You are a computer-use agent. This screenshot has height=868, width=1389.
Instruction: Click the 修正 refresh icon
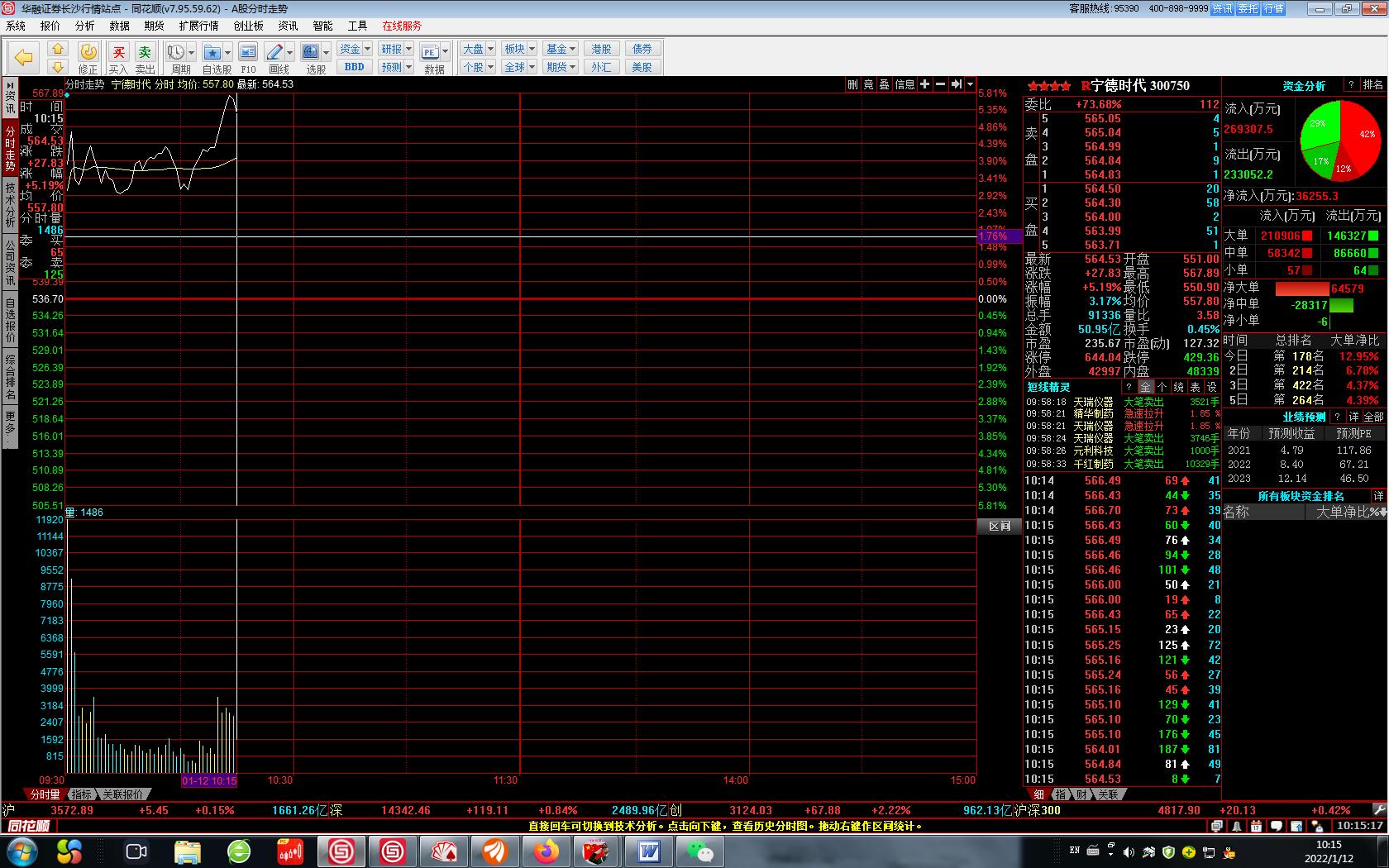[88, 58]
